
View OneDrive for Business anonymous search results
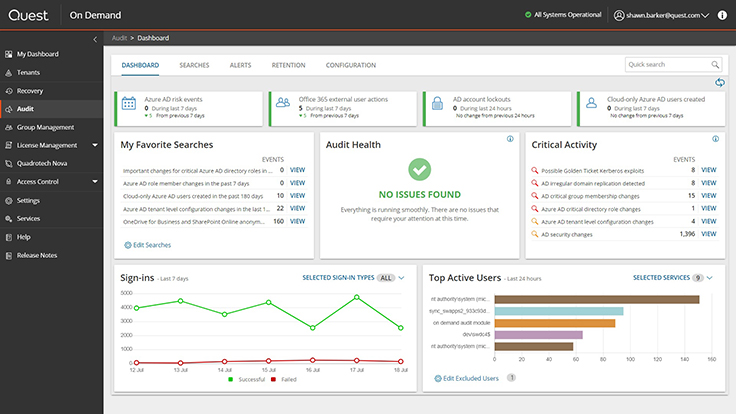(x=297, y=221)
